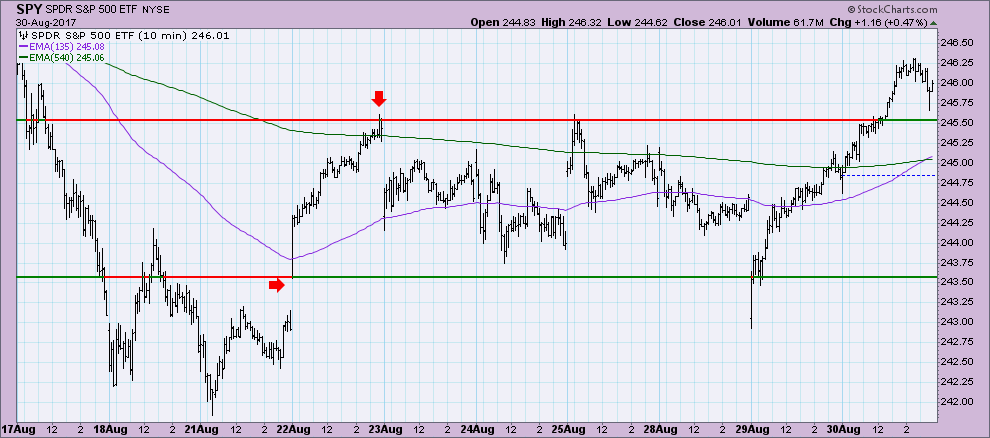Click the 242.00 price axis label

pos(955,402)
